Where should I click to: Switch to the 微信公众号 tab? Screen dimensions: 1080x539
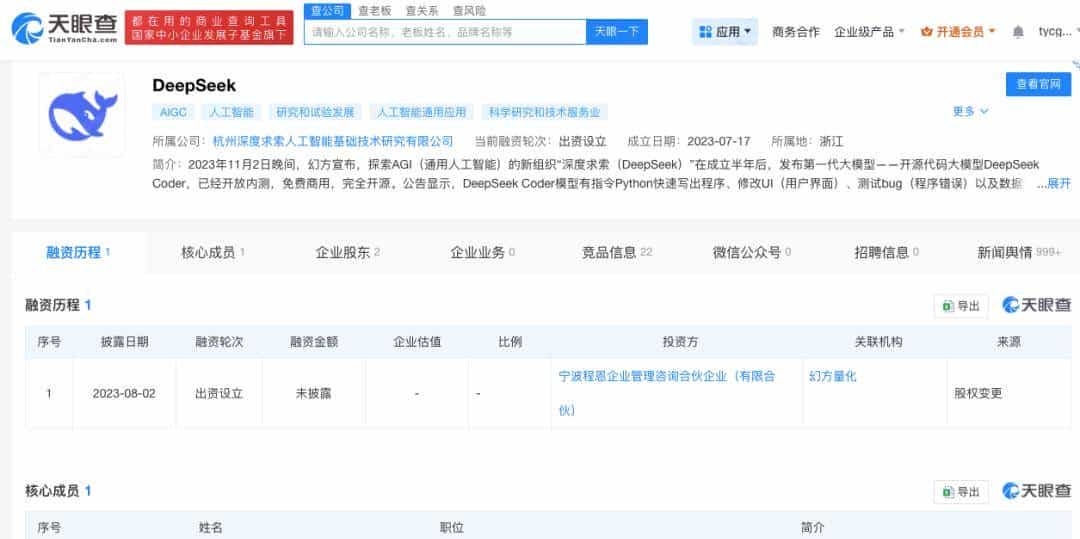[x=752, y=252]
